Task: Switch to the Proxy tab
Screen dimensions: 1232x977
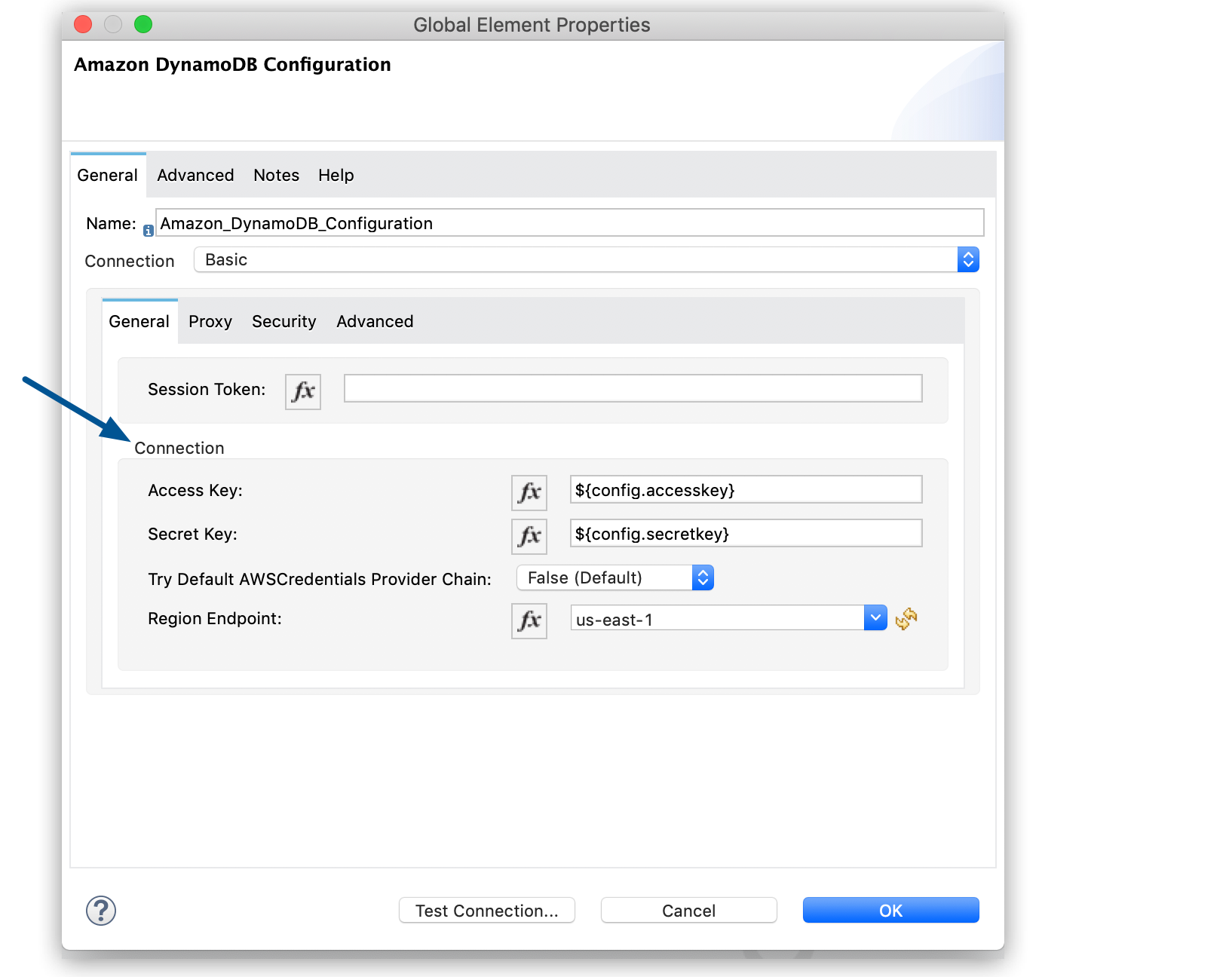Action: coord(210,321)
